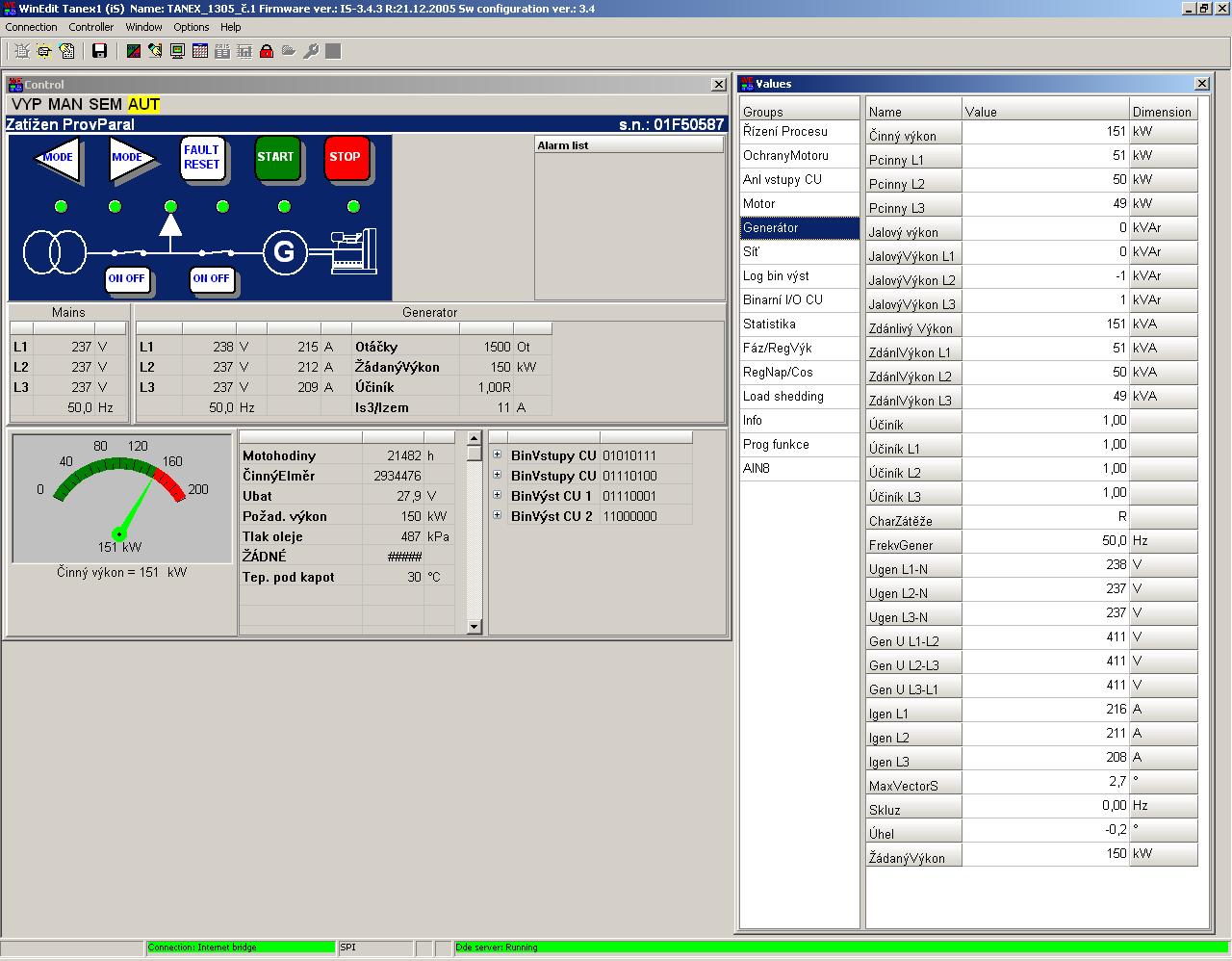Click the scroll down arrow in measurements list
The height and width of the screenshot is (961, 1232).
click(474, 627)
